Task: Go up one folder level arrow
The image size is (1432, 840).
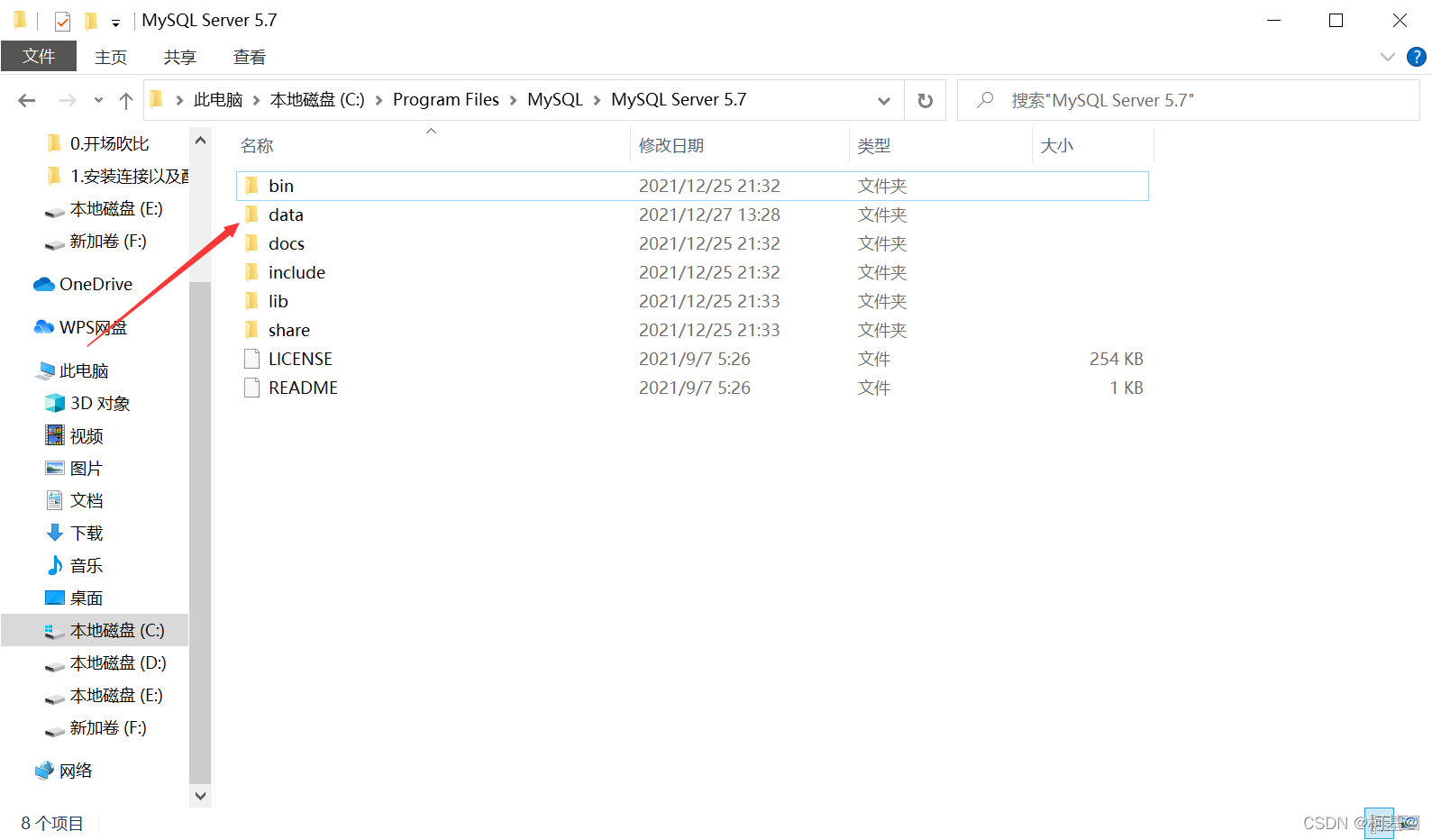Action: 126,100
